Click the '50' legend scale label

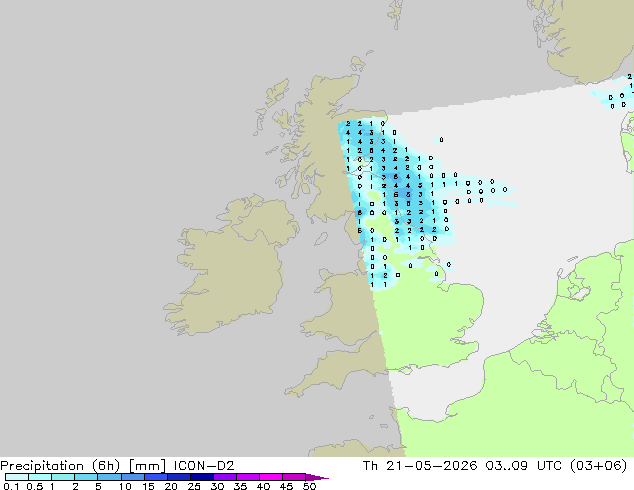pos(310,486)
